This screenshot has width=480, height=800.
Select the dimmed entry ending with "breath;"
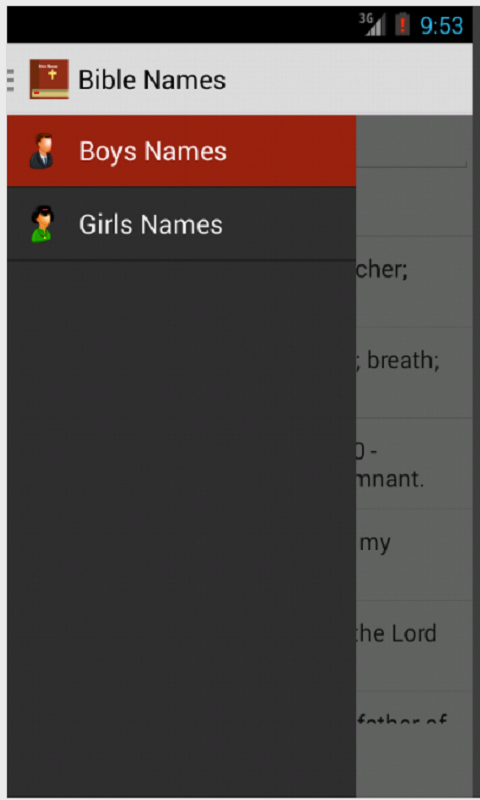click(x=414, y=373)
